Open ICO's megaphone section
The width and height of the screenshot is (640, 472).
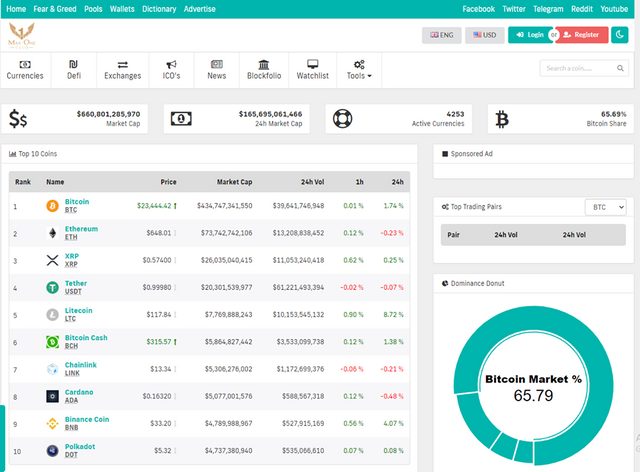point(171,70)
